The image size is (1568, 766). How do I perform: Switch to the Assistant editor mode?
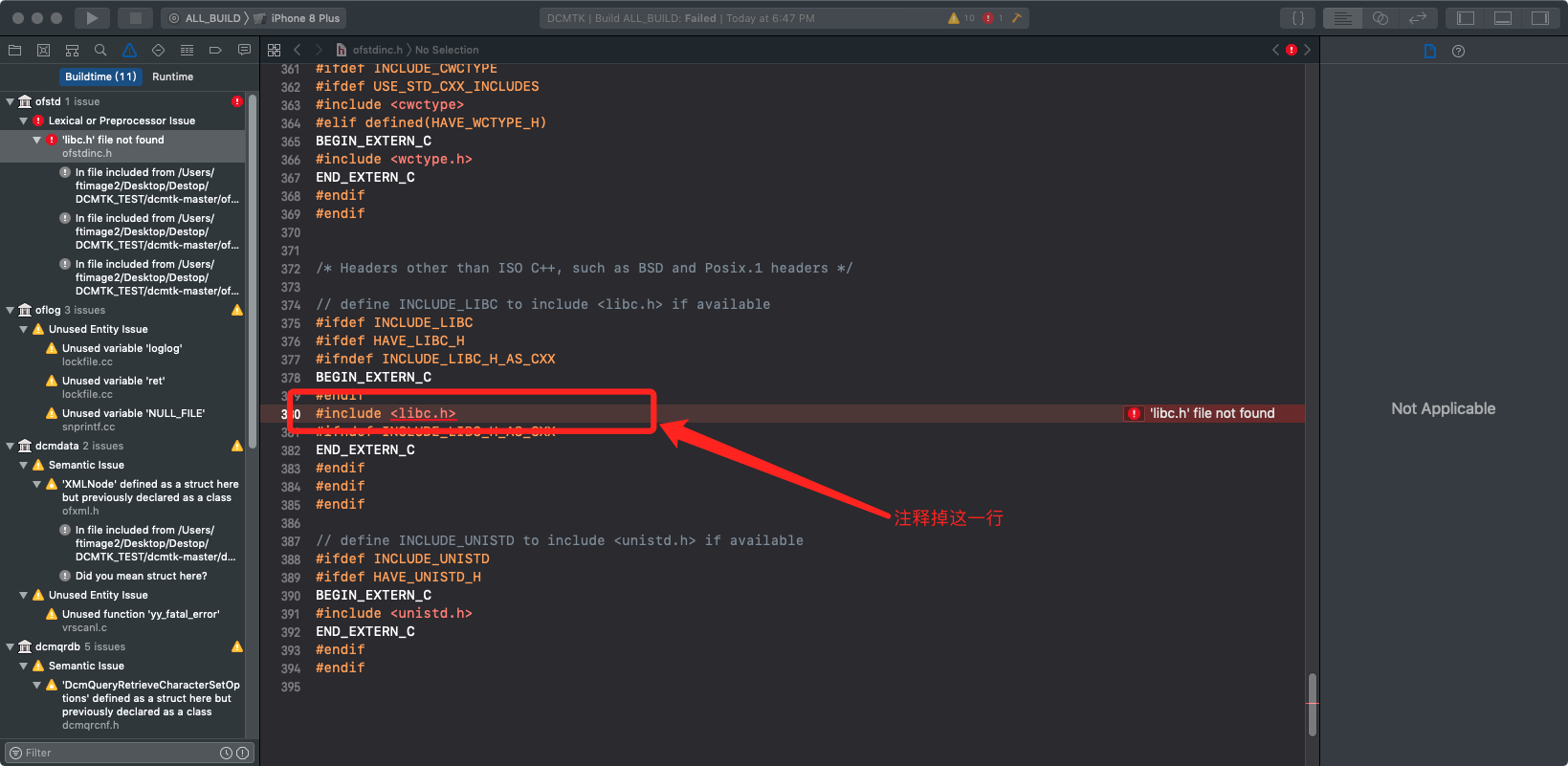click(x=1380, y=17)
